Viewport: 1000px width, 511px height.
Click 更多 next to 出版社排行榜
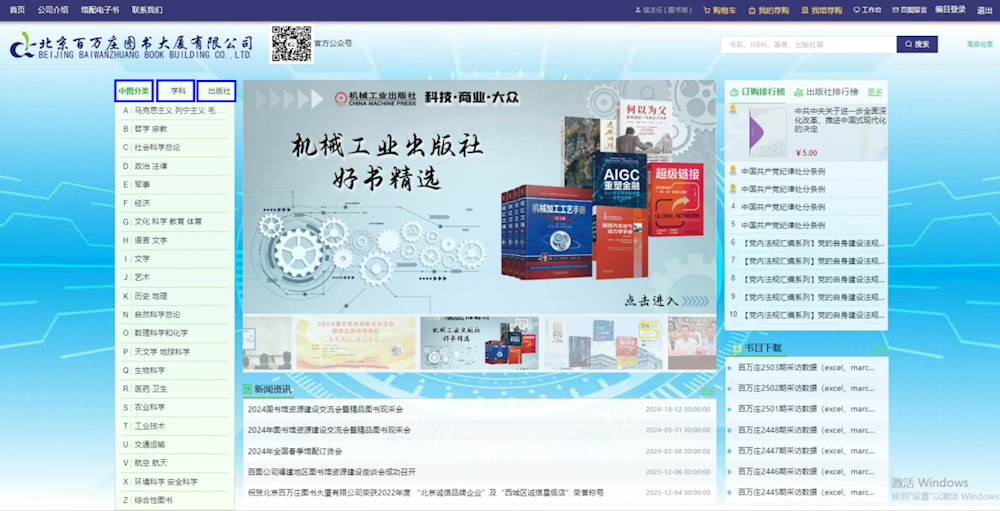click(876, 92)
